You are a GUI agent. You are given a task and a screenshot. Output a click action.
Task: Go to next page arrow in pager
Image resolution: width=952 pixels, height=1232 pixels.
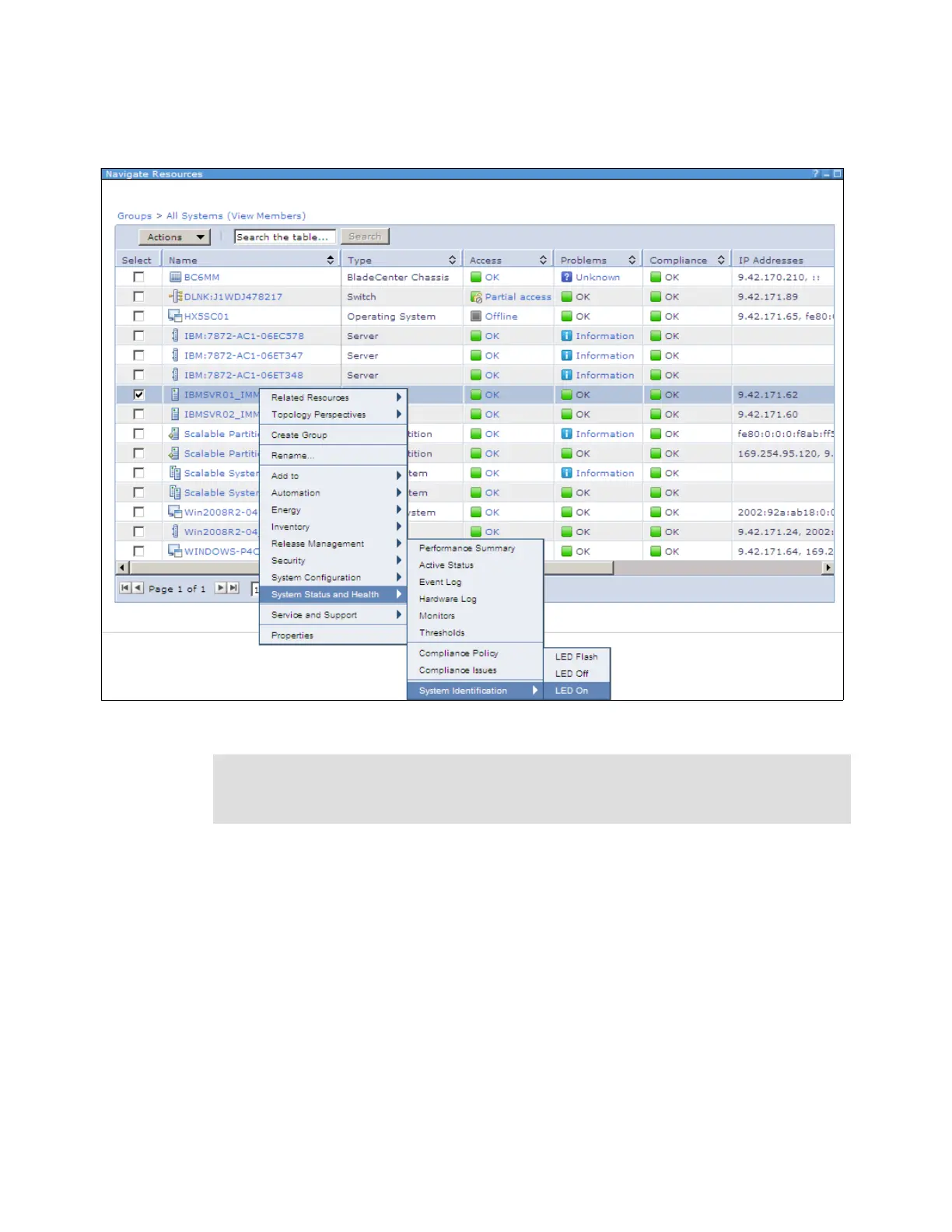(221, 588)
